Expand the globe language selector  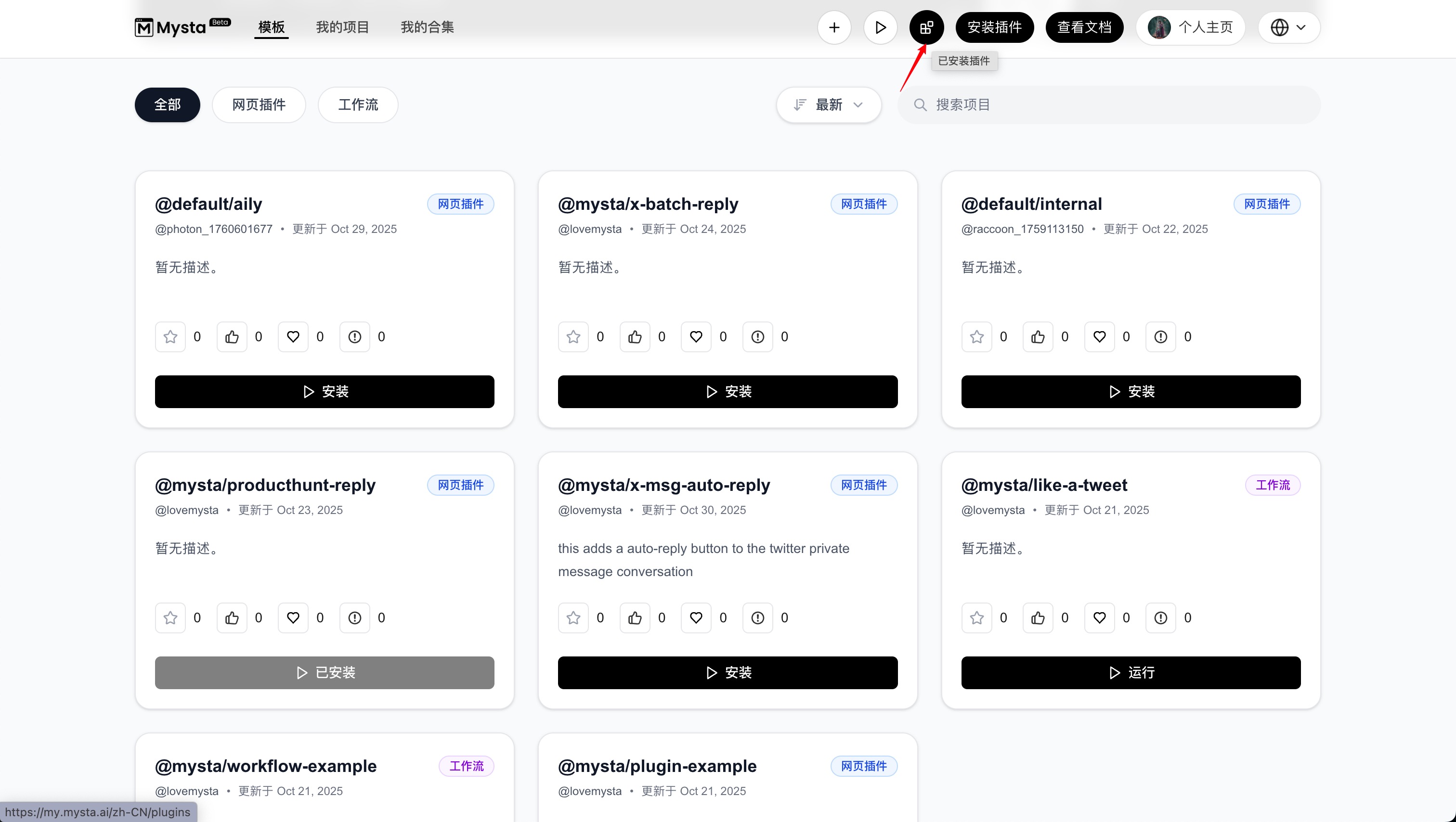pyautogui.click(x=1289, y=27)
